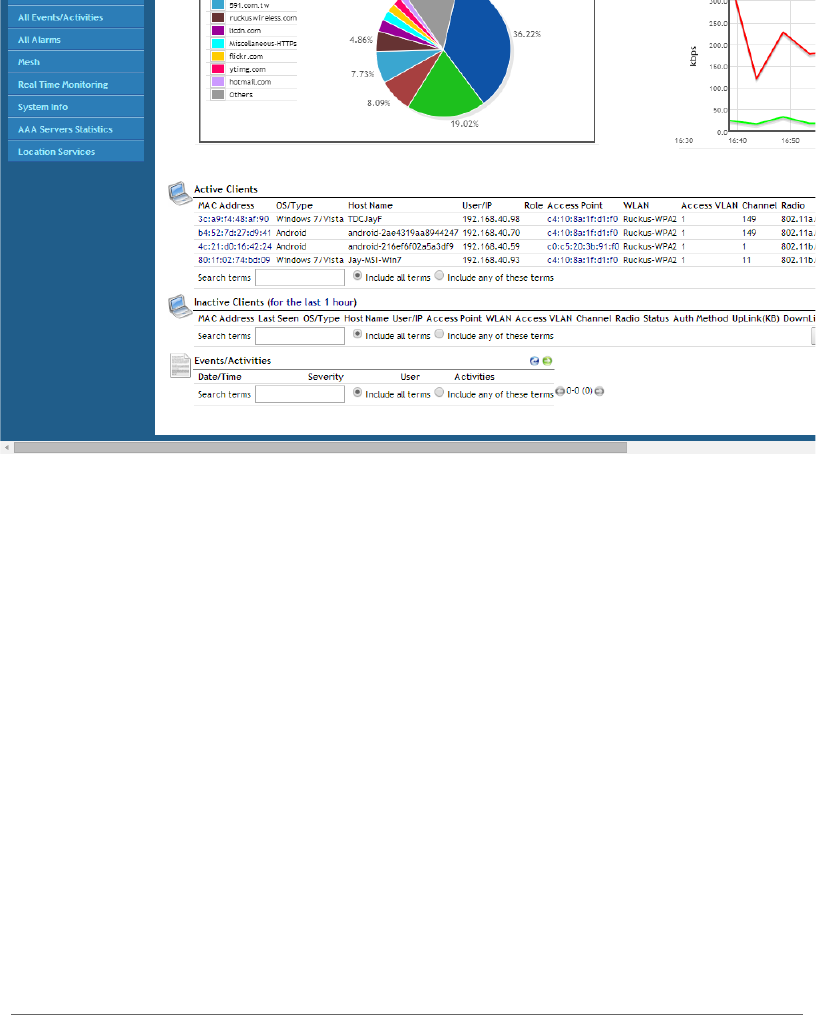Click the green arrow icon in Events/Activities
816x1015 pixels.
[x=547, y=361]
